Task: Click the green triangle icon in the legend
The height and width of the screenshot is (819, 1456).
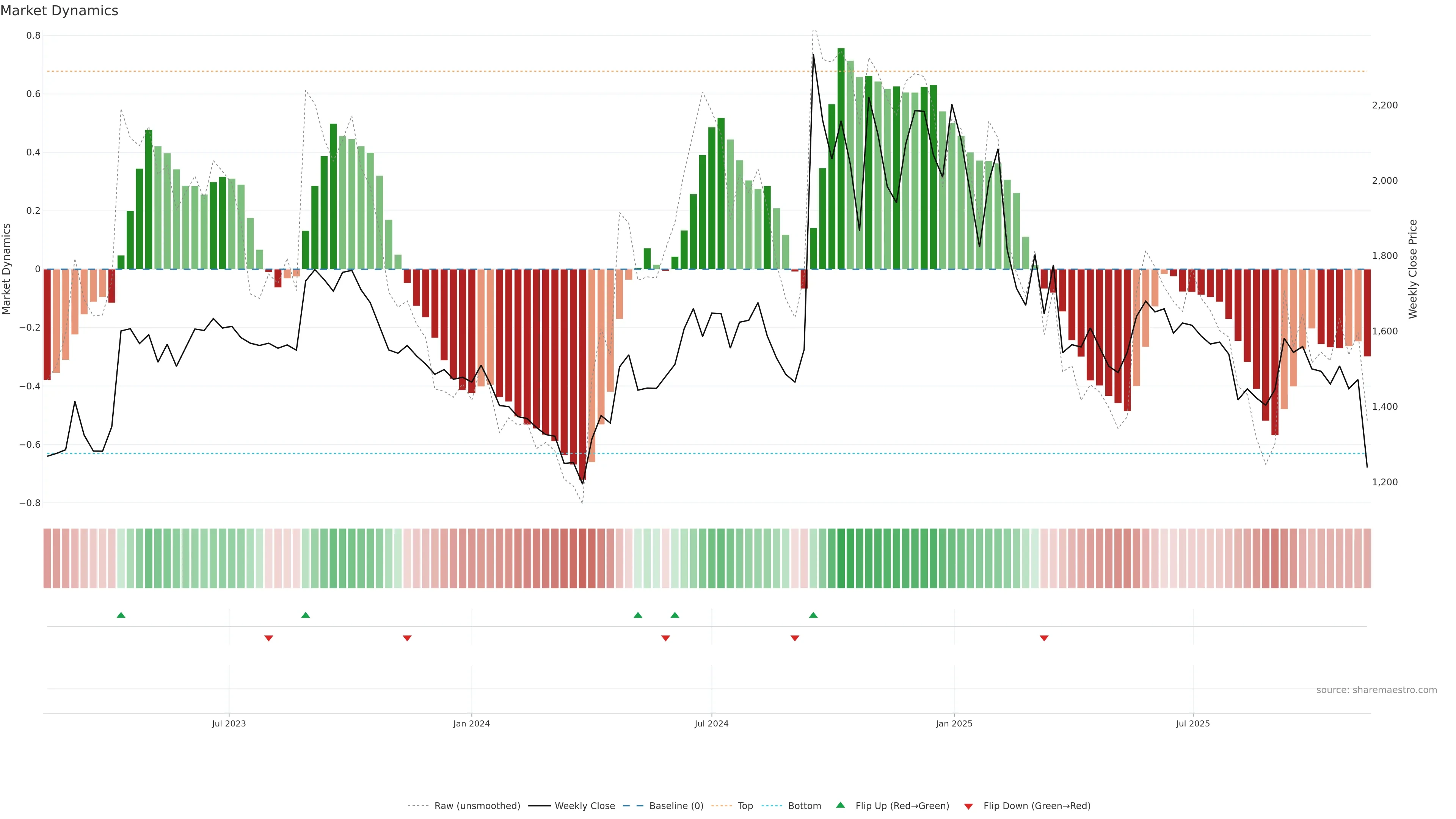Action: pyautogui.click(x=841, y=805)
